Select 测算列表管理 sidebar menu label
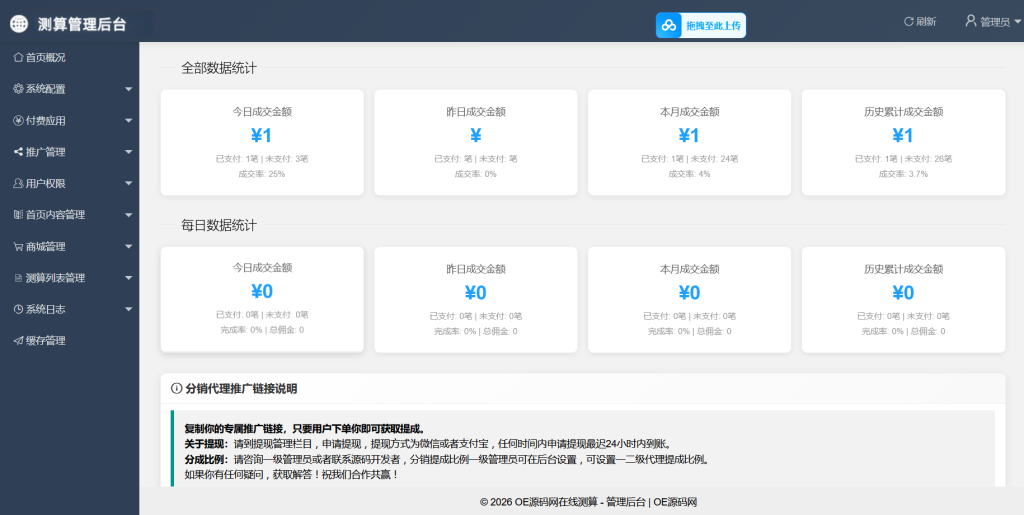The width and height of the screenshot is (1024, 515). click(x=56, y=278)
